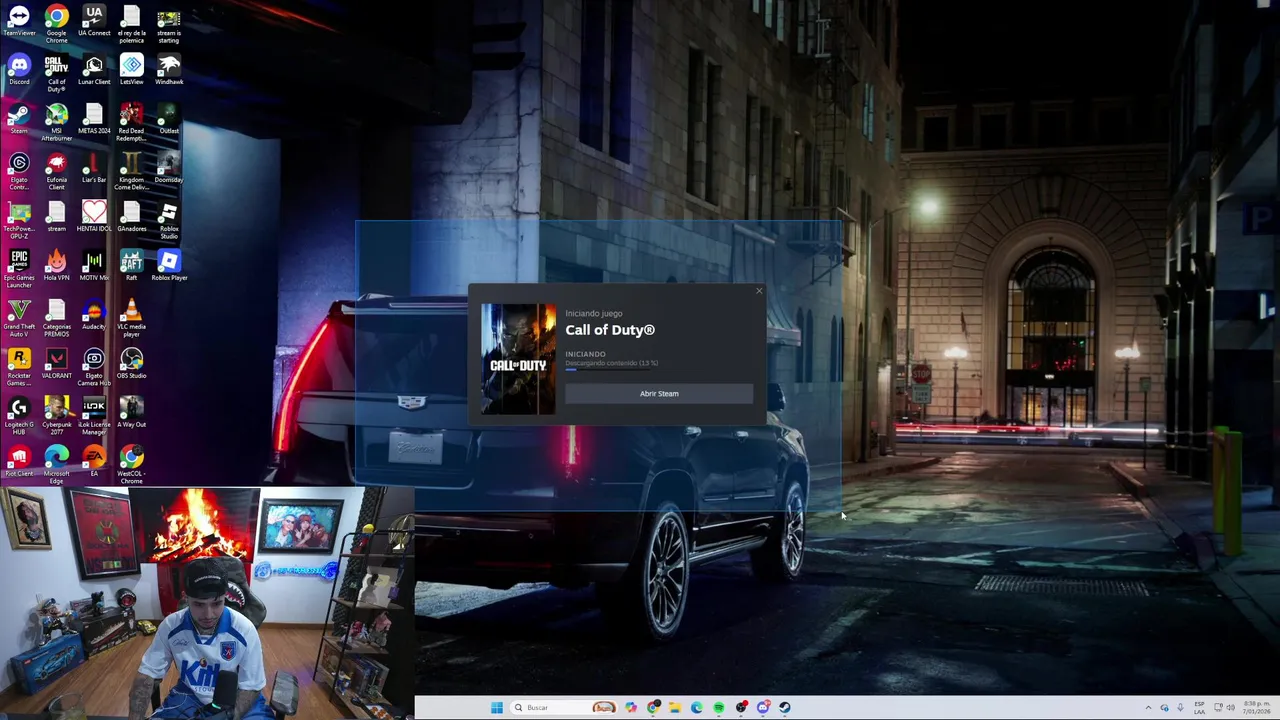The width and height of the screenshot is (1280, 720).
Task: Select the Audacity desktop icon
Action: click(x=94, y=316)
